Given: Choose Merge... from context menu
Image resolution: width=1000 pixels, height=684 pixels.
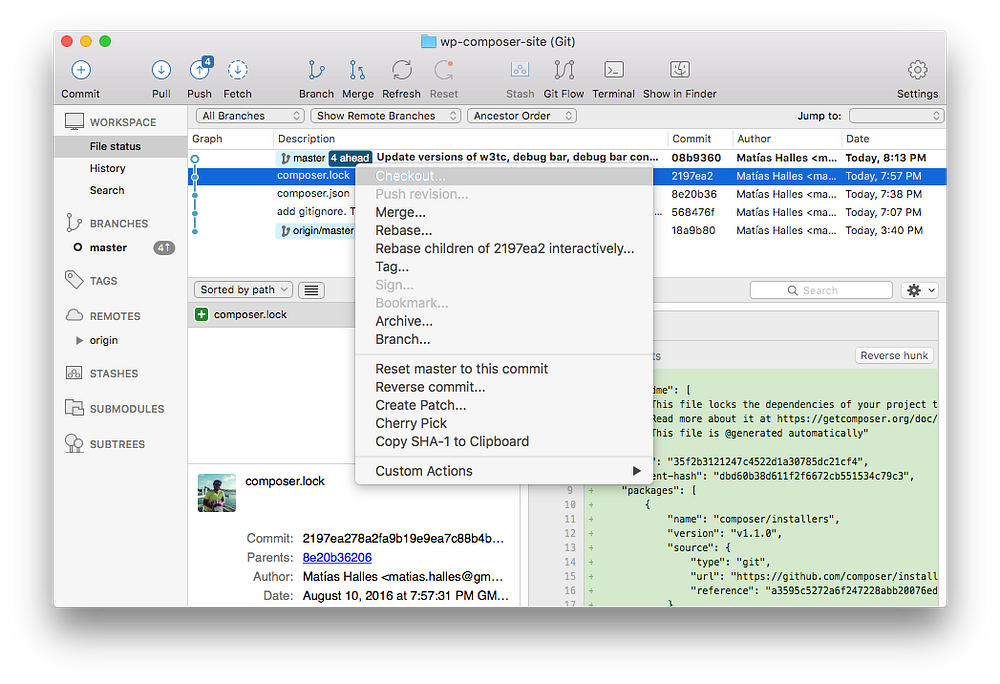Looking at the screenshot, I should coord(503,212).
